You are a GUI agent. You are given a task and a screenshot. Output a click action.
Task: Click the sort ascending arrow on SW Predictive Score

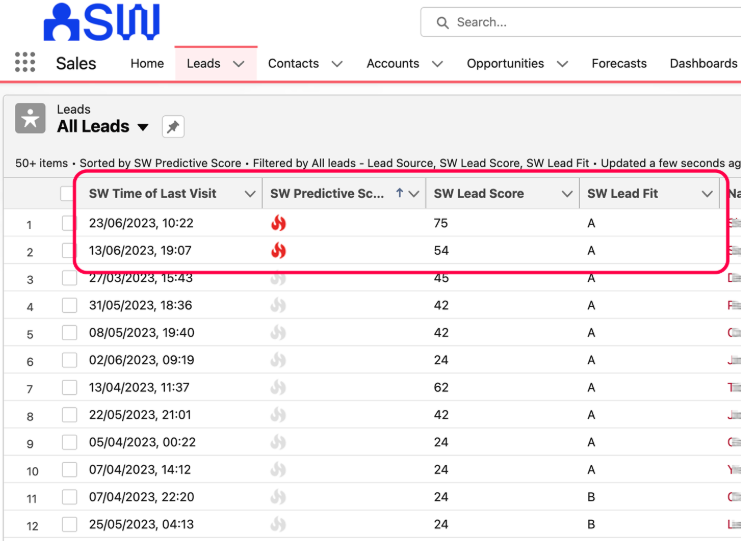399,193
